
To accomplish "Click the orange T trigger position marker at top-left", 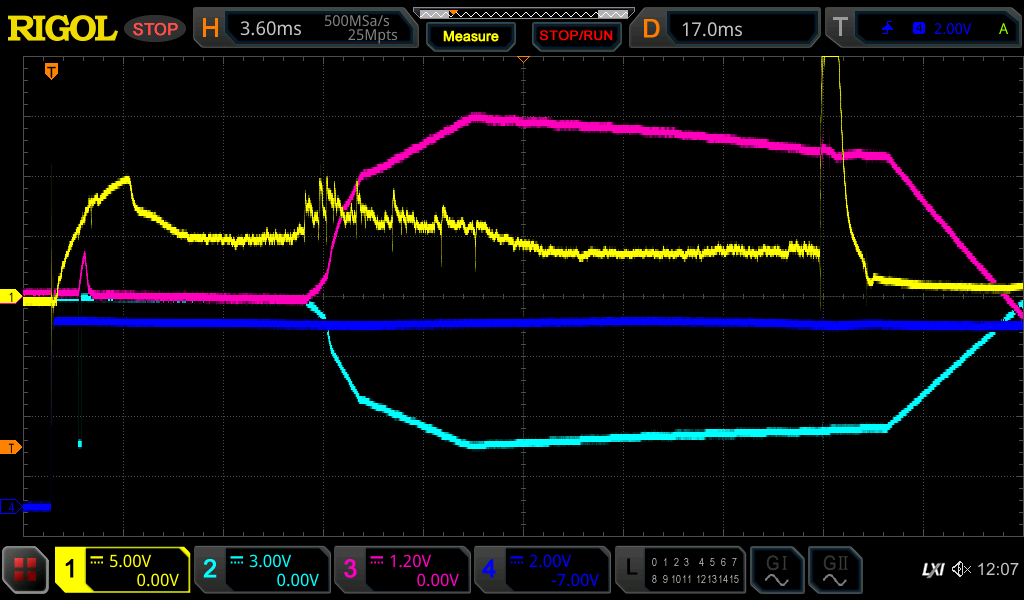I will pyautogui.click(x=51, y=71).
